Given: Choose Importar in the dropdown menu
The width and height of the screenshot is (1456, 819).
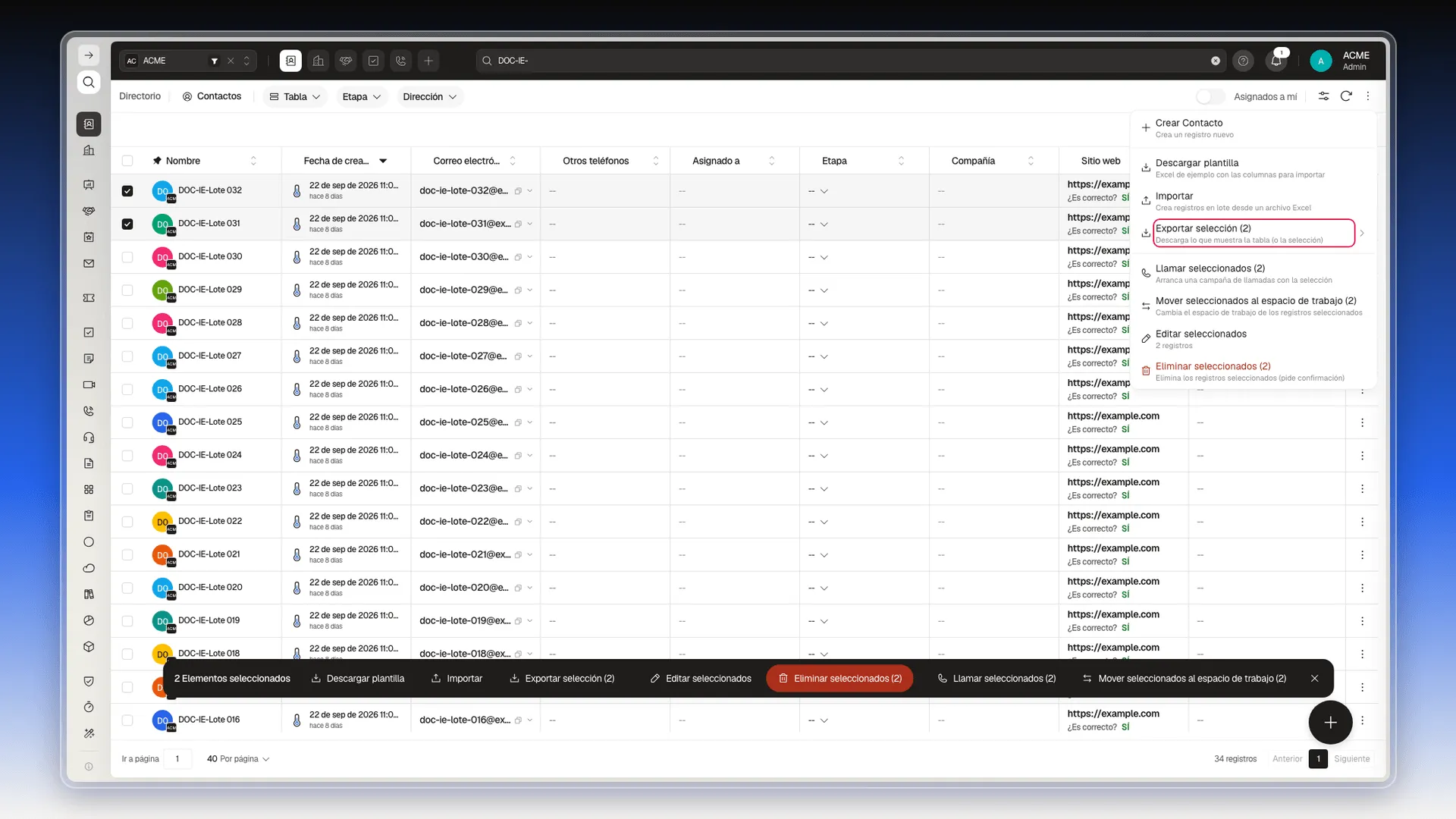Looking at the screenshot, I should tap(1253, 201).
